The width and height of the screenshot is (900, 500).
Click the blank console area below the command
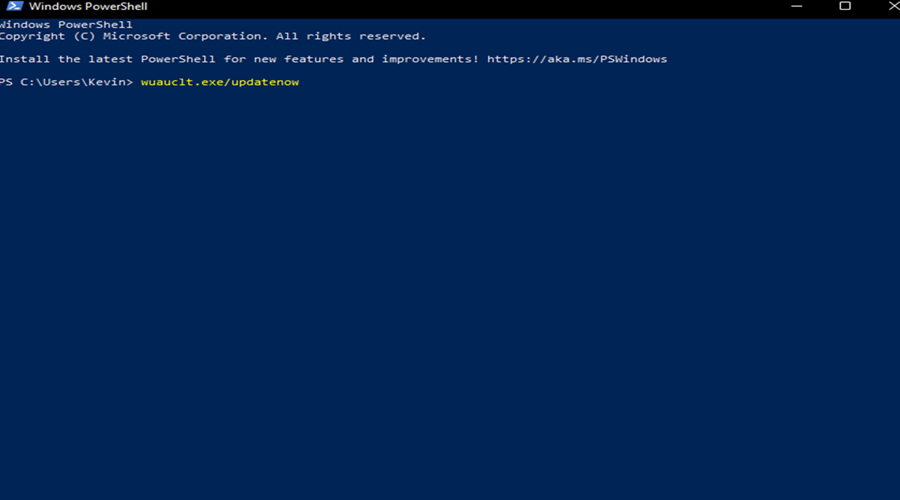[450, 287]
